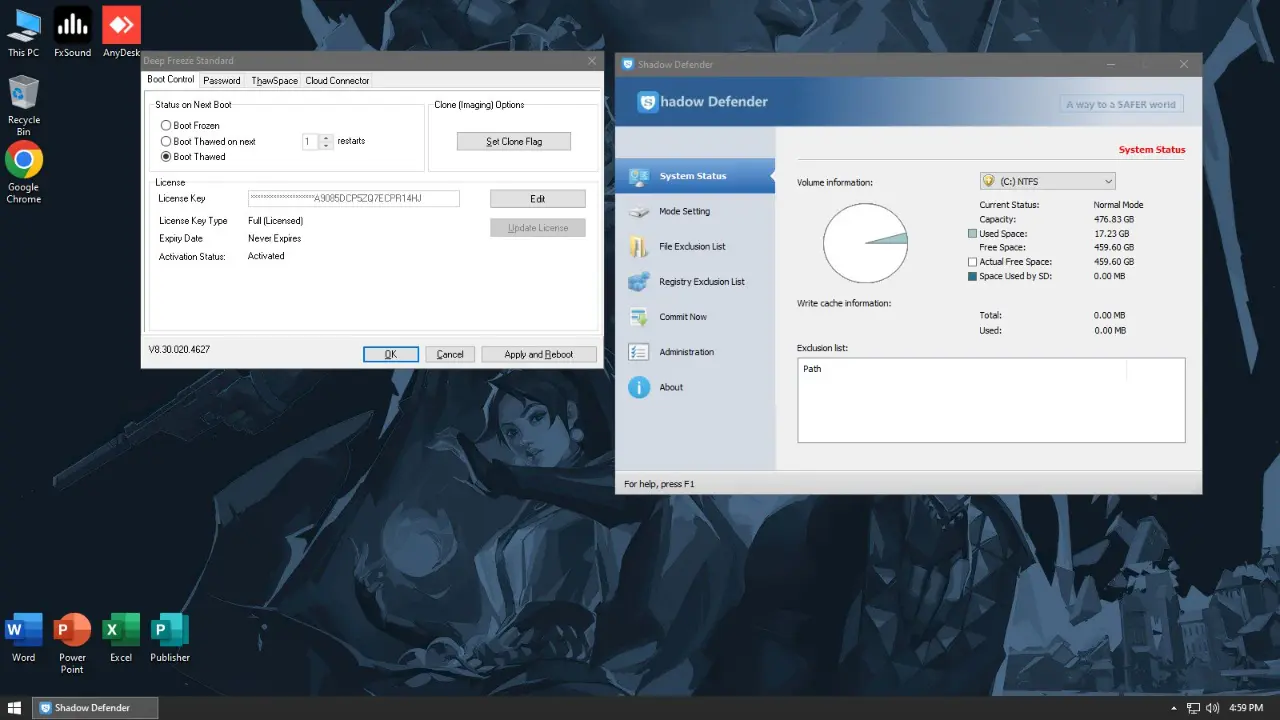Click Shadow Defender taskbar button
This screenshot has width=1280, height=720.
(96, 708)
